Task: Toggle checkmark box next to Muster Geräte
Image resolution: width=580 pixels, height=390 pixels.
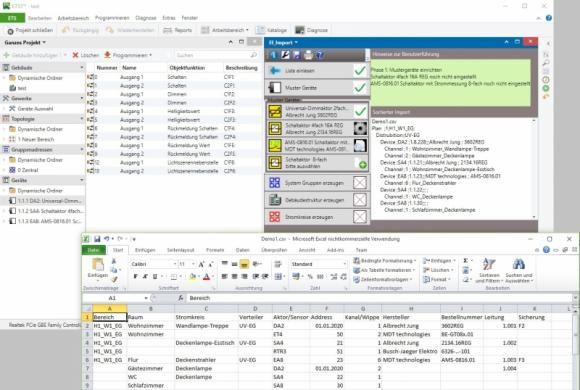Action: (x=360, y=88)
